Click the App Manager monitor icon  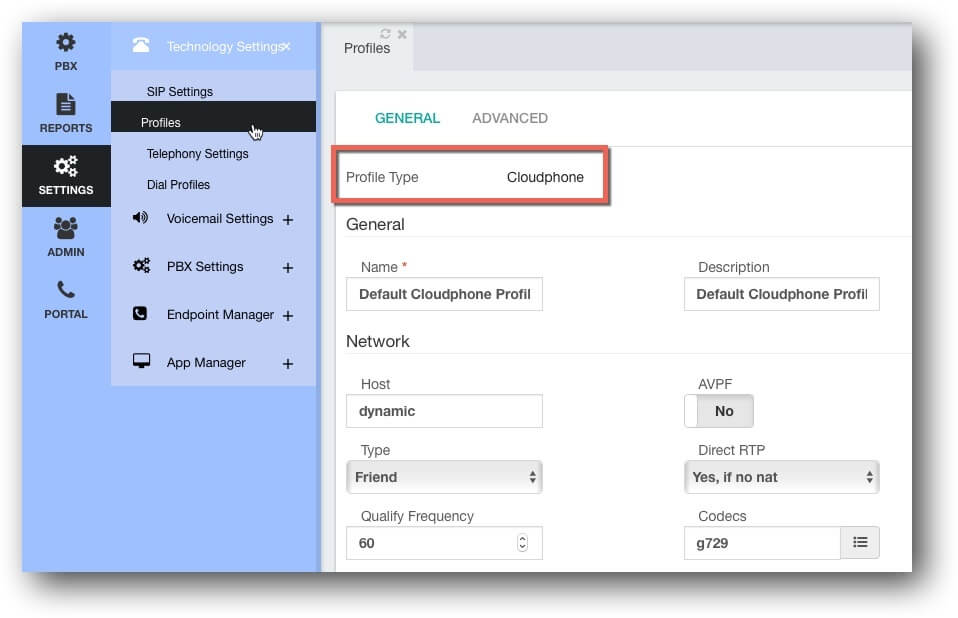pos(141,361)
